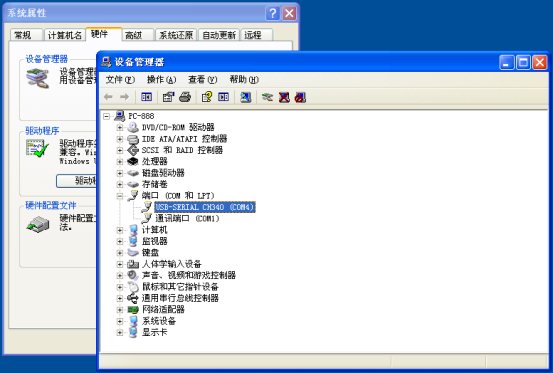Viewport: 553px width, 373px height.
Task: Expand the 显示卡 node
Action: pyautogui.click(x=120, y=332)
